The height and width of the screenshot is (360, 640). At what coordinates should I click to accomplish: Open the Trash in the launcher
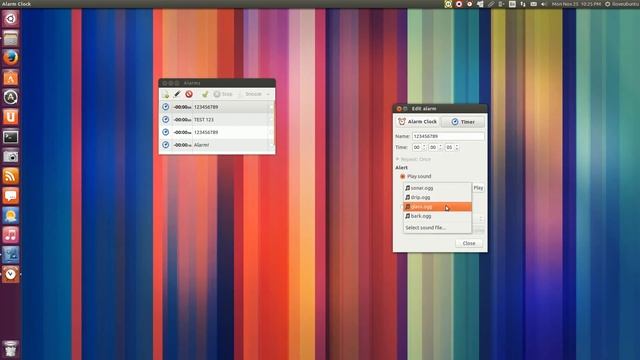pos(11,349)
